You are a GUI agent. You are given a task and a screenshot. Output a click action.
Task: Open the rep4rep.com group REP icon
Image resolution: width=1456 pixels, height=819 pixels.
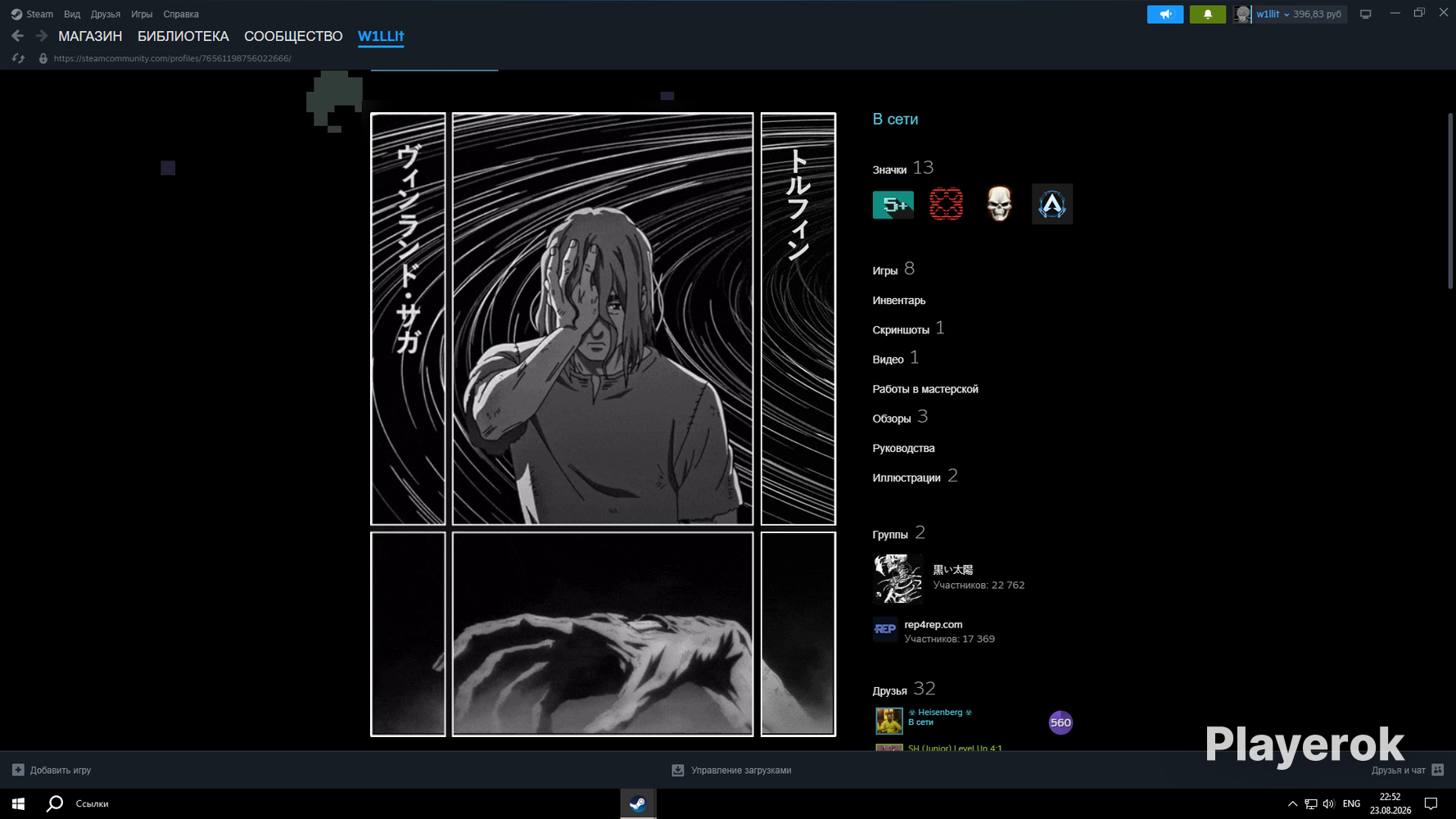(x=885, y=629)
